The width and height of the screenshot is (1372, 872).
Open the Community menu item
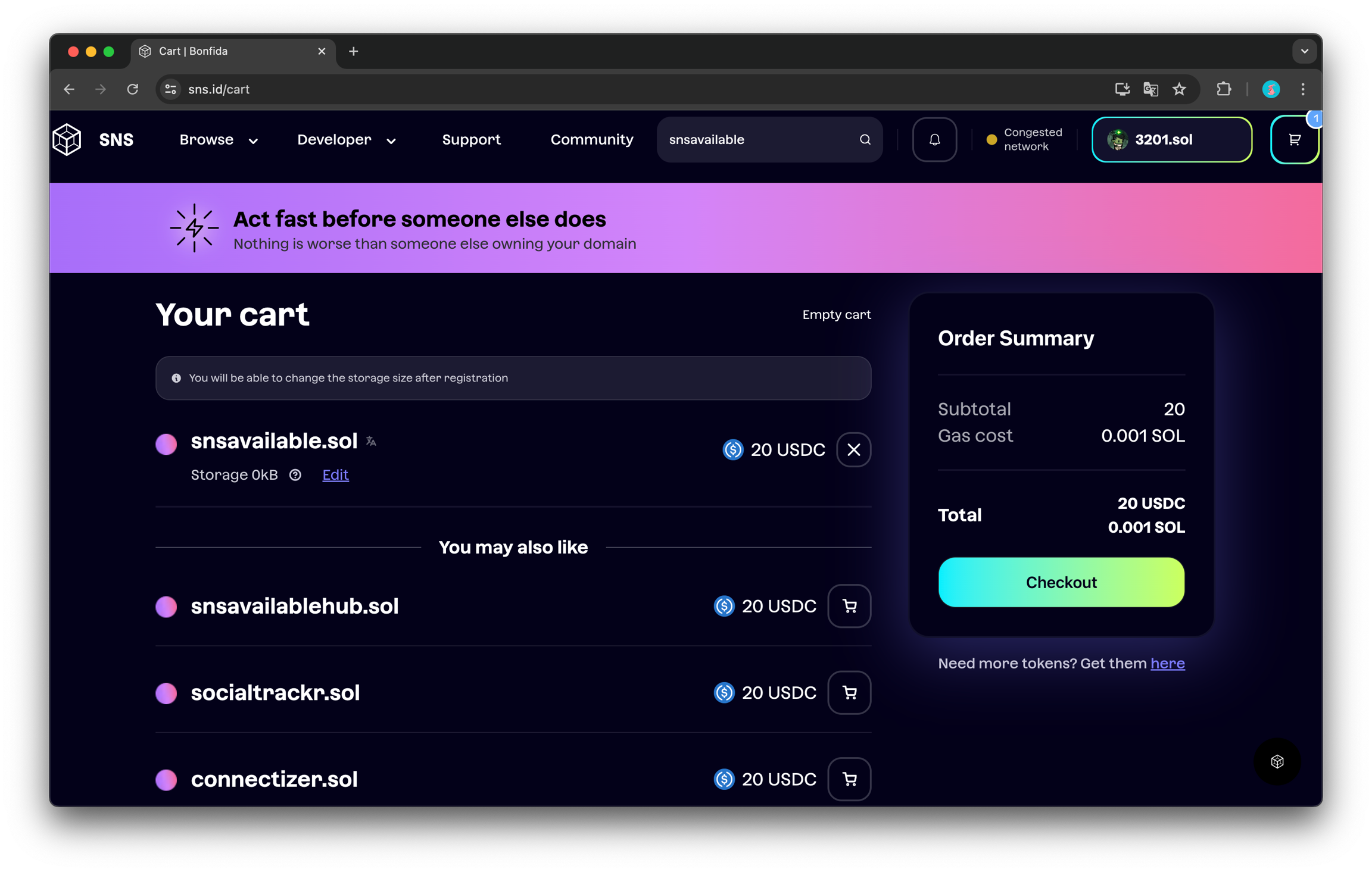coord(591,139)
